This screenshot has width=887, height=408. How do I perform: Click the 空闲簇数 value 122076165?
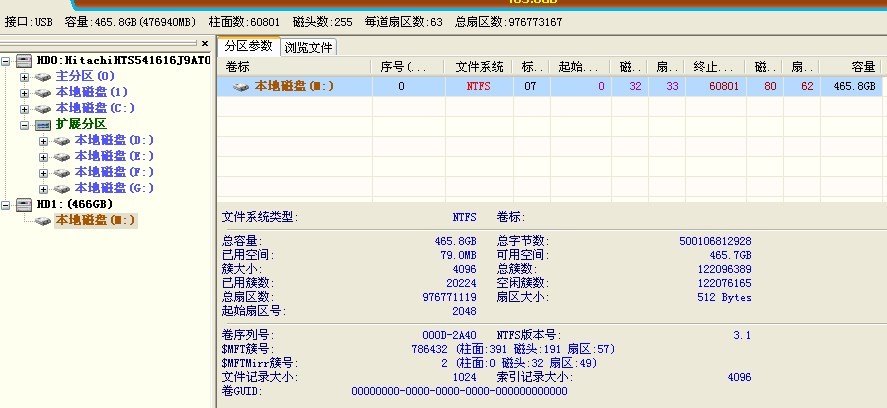click(724, 283)
